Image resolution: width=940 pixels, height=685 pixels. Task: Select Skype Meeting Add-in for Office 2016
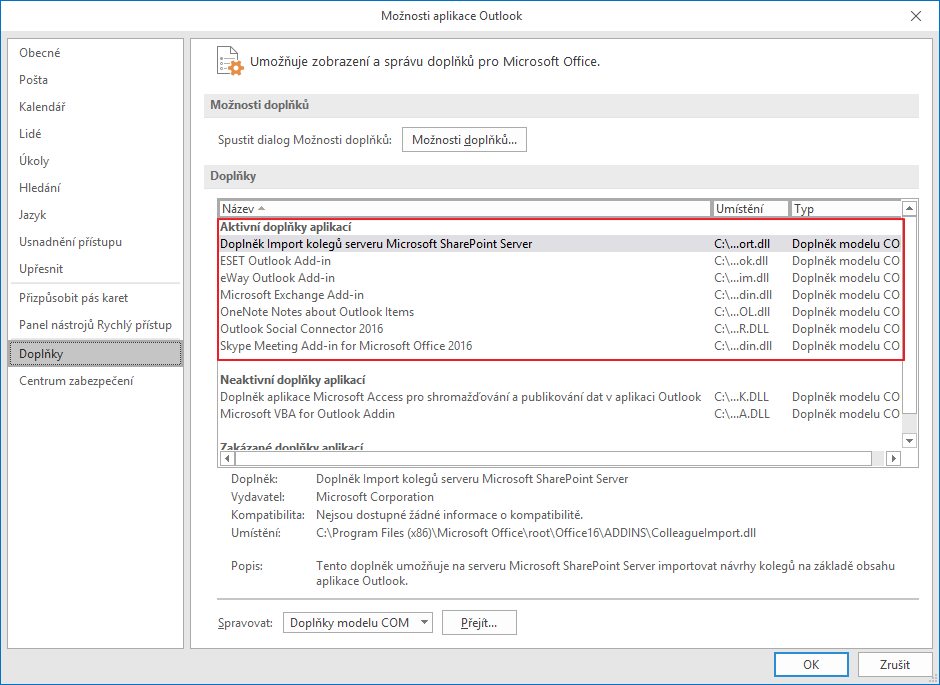(560, 346)
